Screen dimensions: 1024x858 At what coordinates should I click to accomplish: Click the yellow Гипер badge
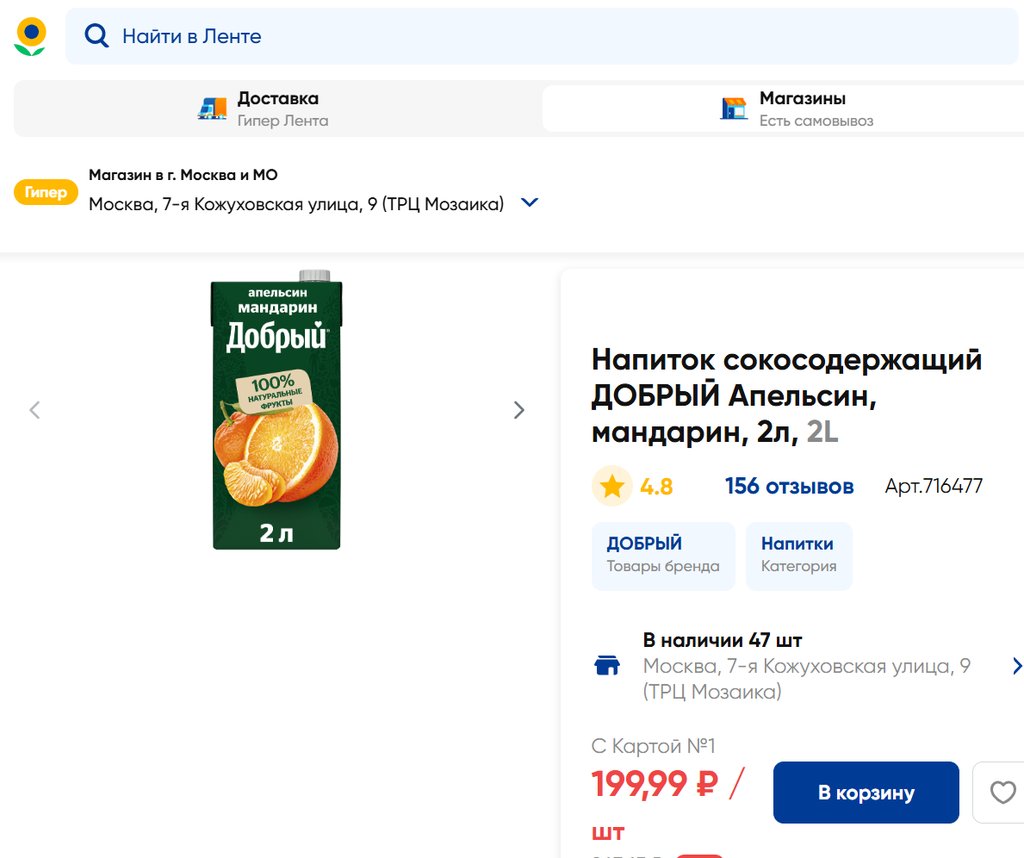coord(46,193)
